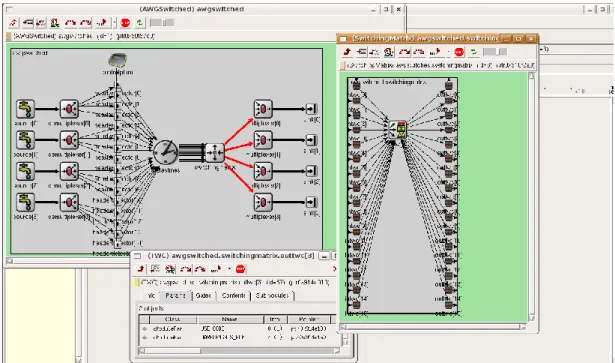
Task: Select the multiplexer[0] module icon
Action: click(x=263, y=109)
